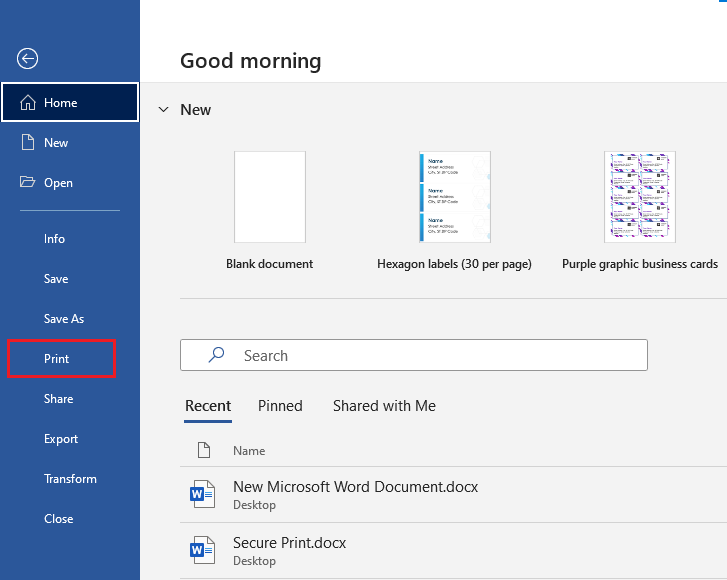Screen dimensions: 727x580
Task: Go to the Share option
Action: (58, 399)
